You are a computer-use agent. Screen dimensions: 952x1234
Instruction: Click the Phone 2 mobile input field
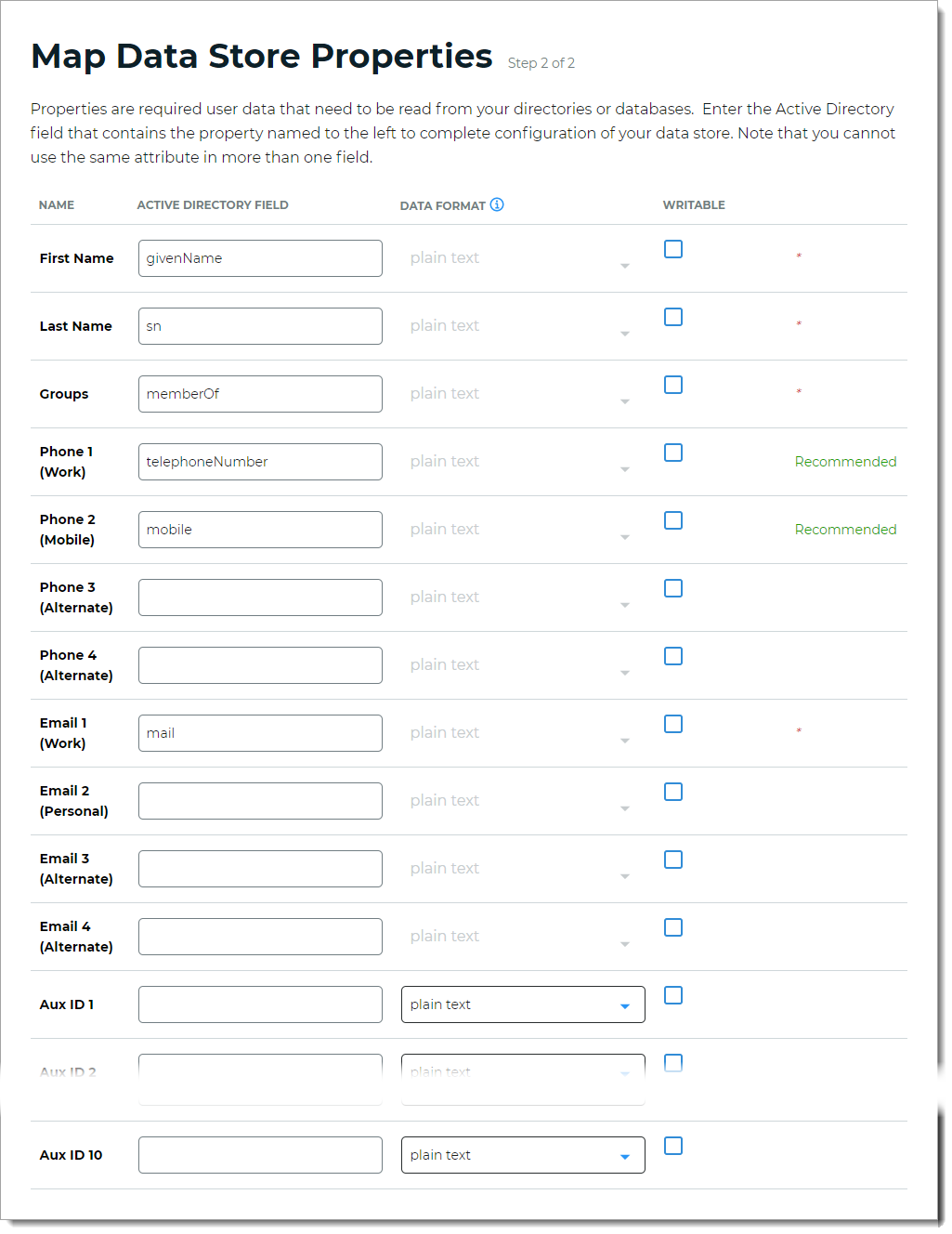pyautogui.click(x=260, y=530)
